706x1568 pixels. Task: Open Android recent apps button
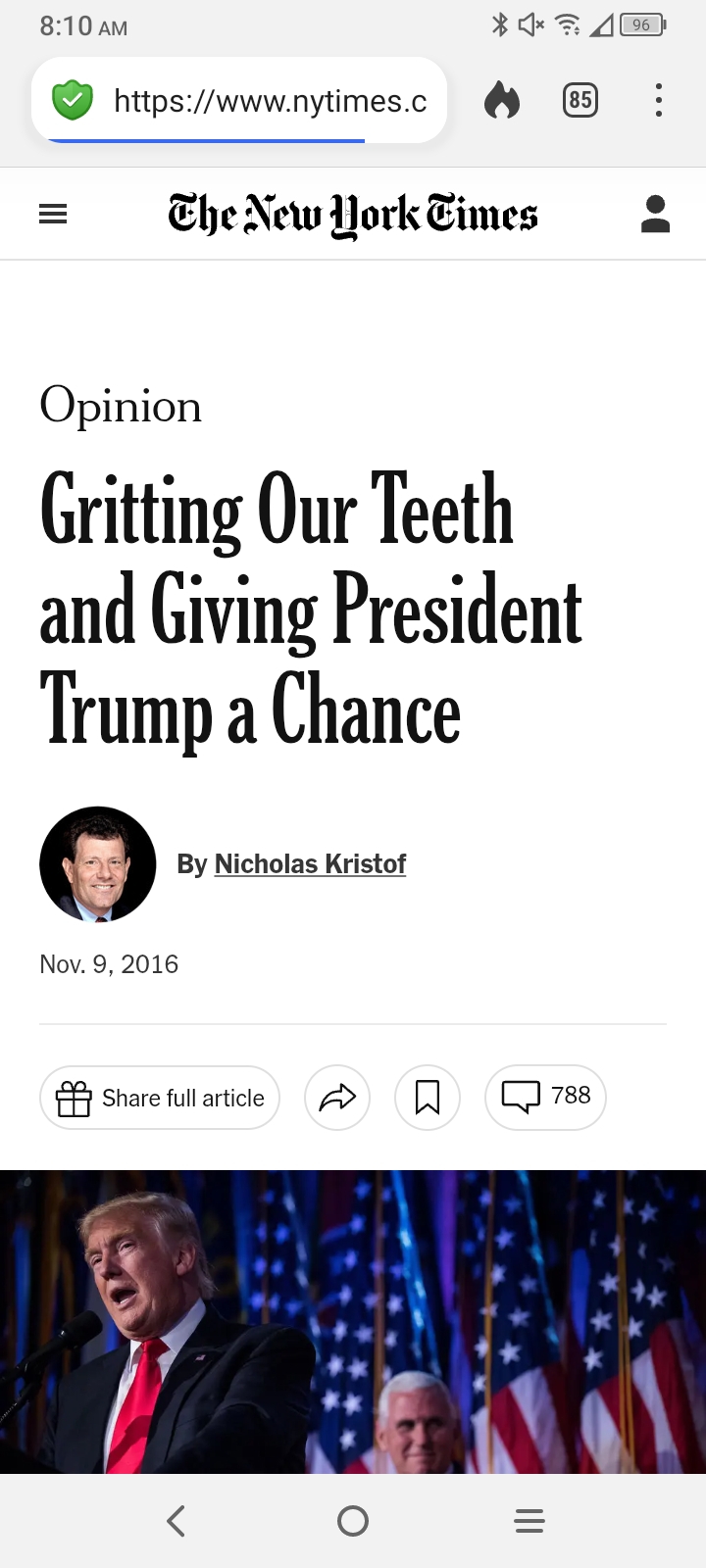[x=529, y=1521]
